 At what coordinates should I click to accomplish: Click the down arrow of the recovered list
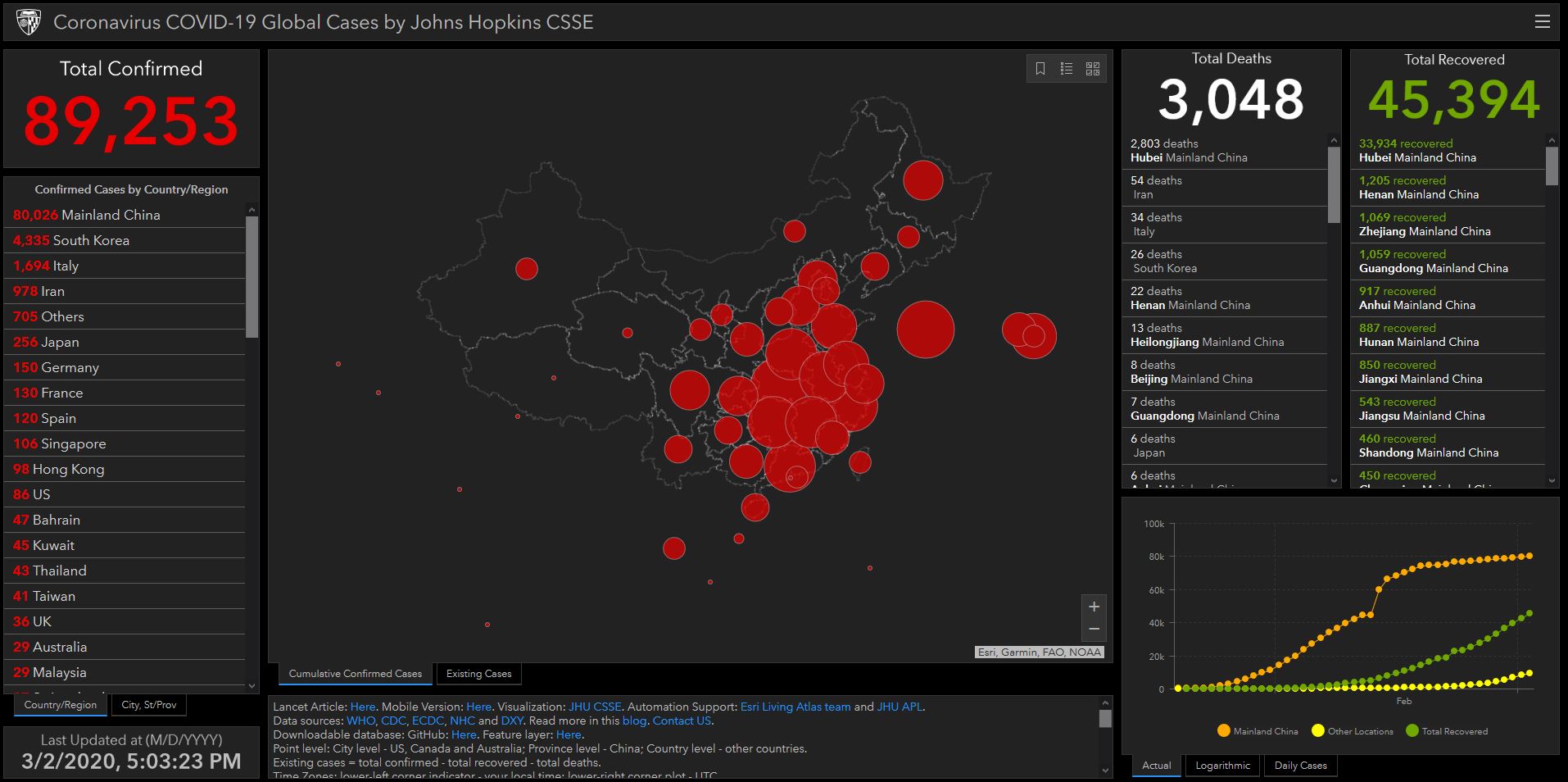click(1552, 481)
